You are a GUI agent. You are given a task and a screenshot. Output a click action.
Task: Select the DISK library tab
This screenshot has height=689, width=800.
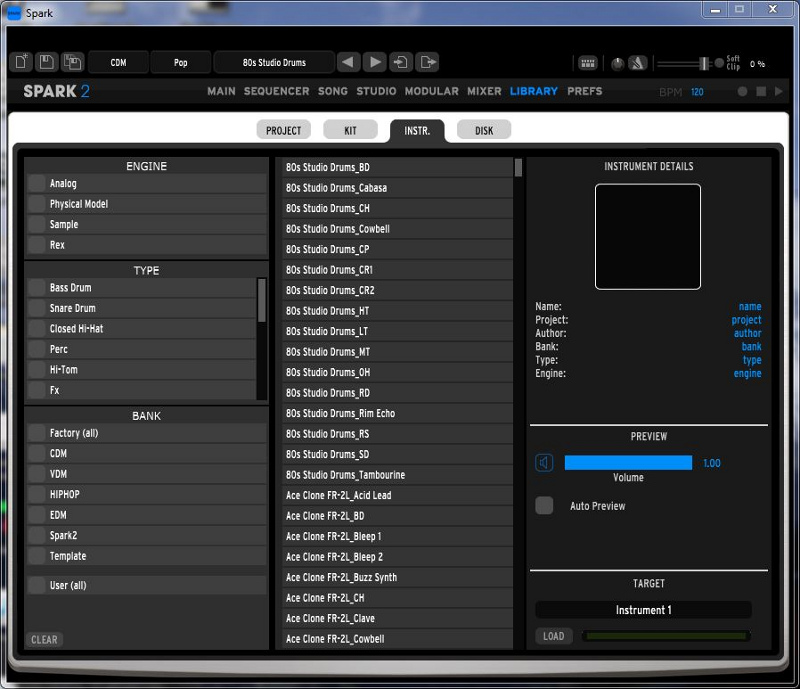tap(484, 131)
